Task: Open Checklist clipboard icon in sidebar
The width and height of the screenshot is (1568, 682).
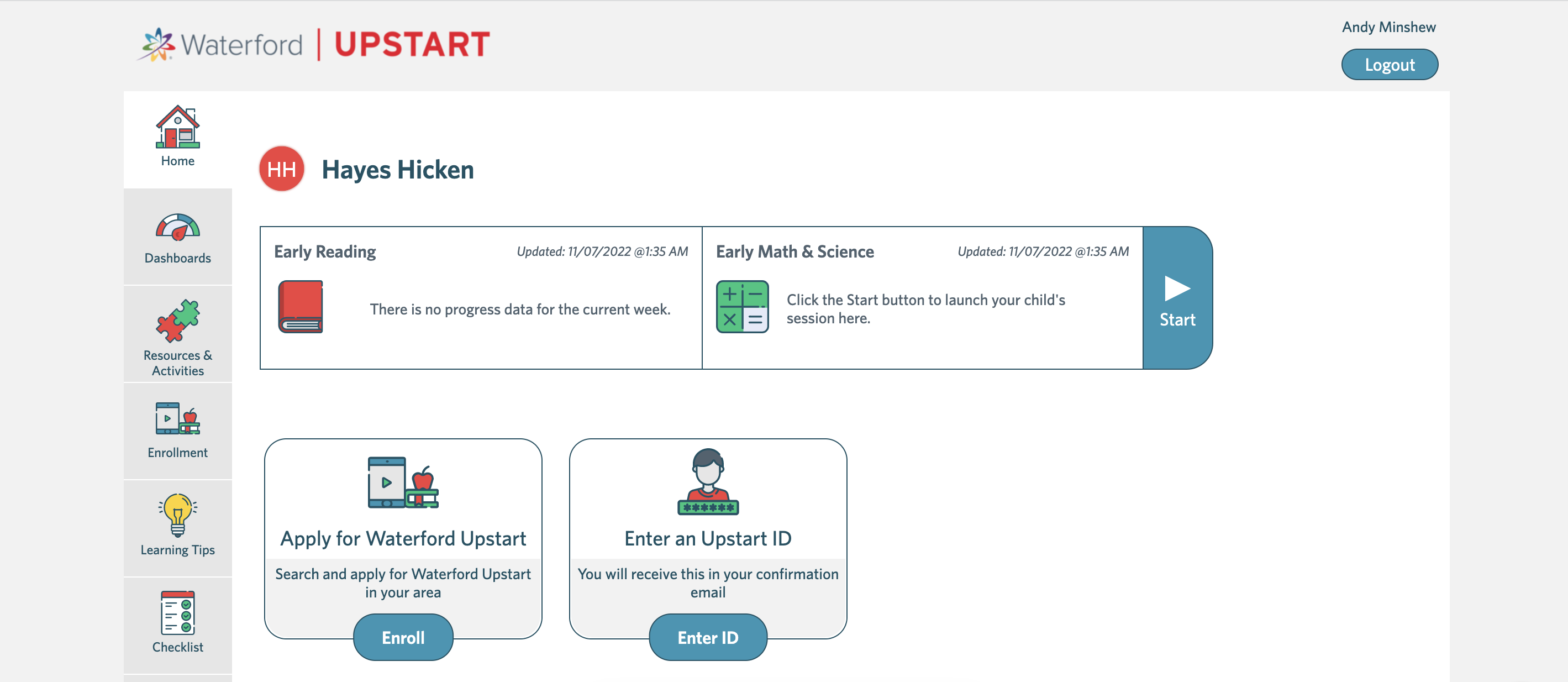Action: [x=178, y=612]
